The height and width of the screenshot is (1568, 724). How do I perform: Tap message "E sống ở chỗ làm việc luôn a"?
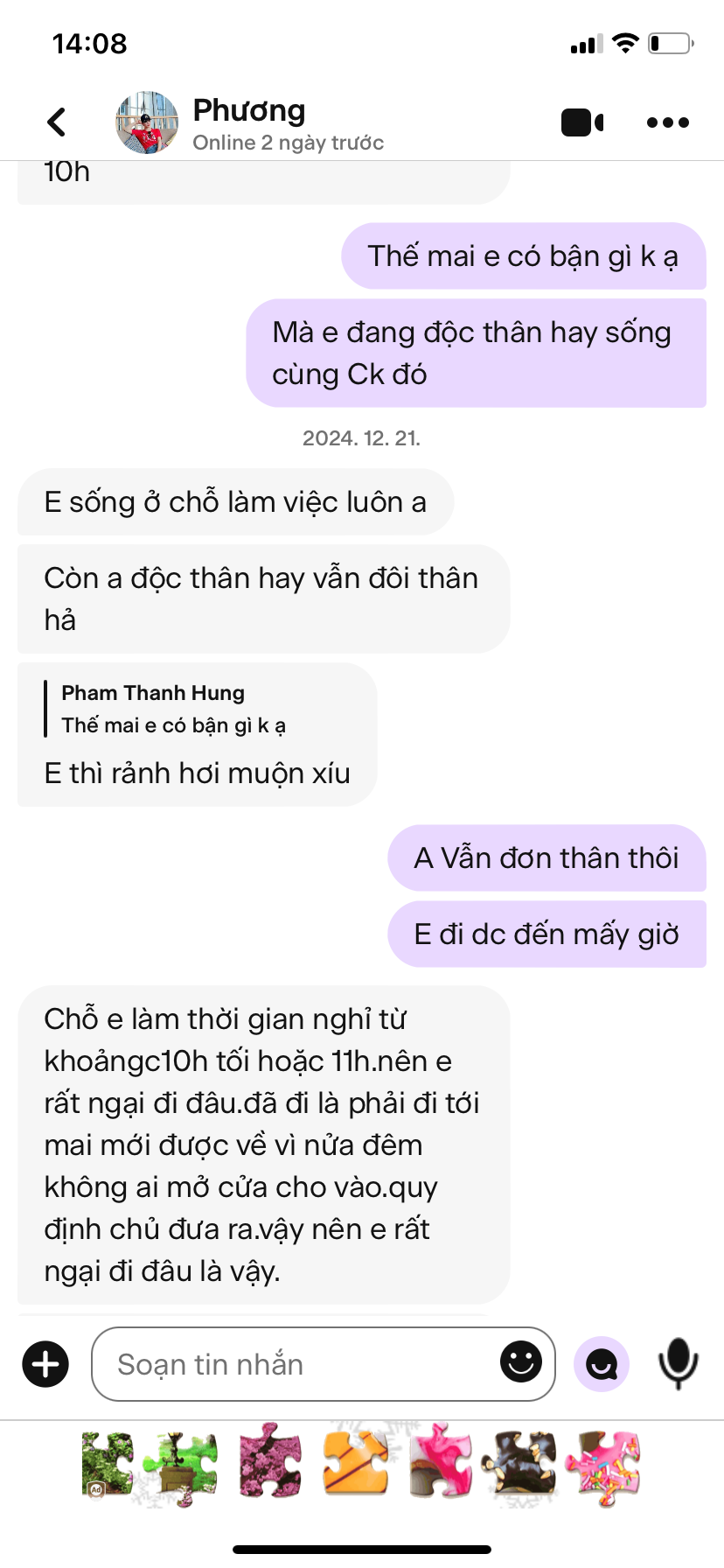click(x=235, y=501)
